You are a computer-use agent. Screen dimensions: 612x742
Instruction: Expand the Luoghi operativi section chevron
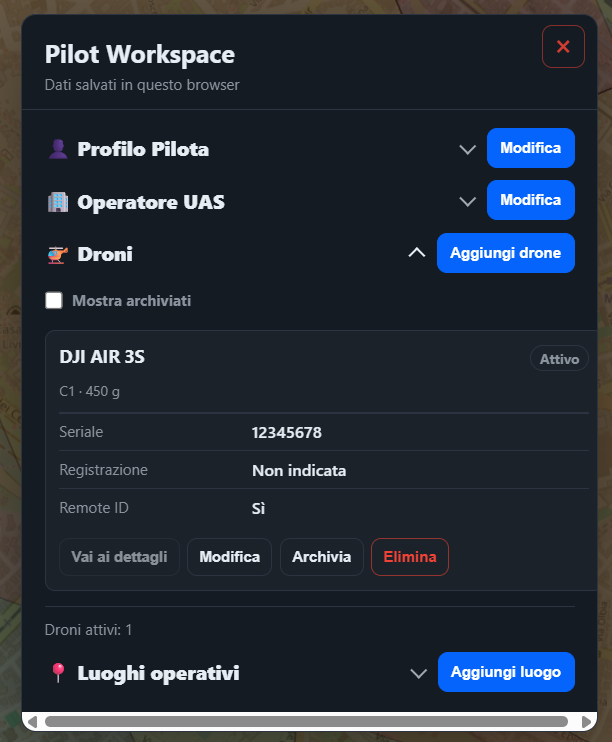418,673
